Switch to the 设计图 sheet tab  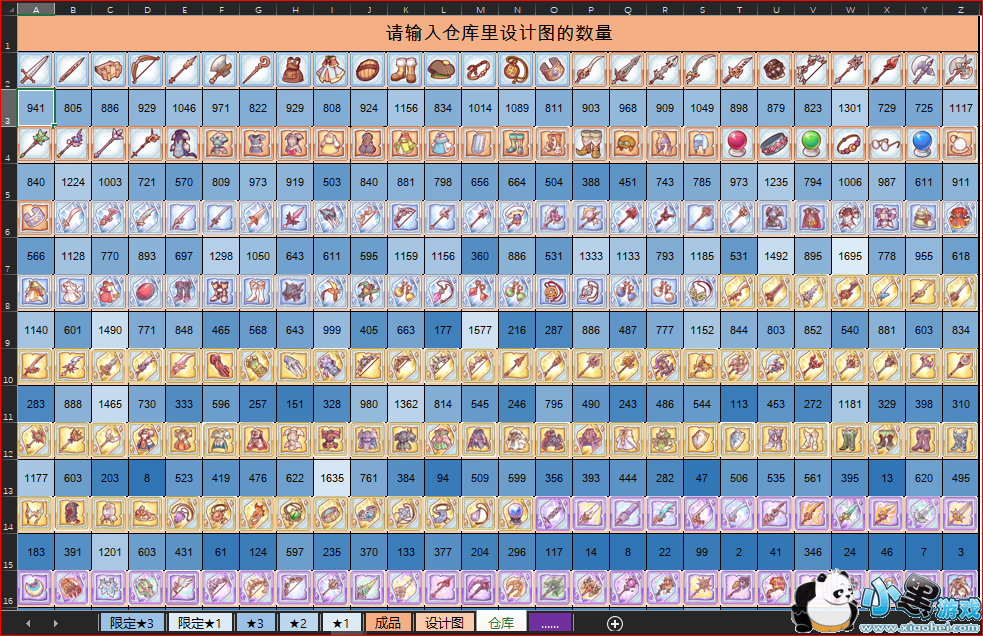[444, 623]
